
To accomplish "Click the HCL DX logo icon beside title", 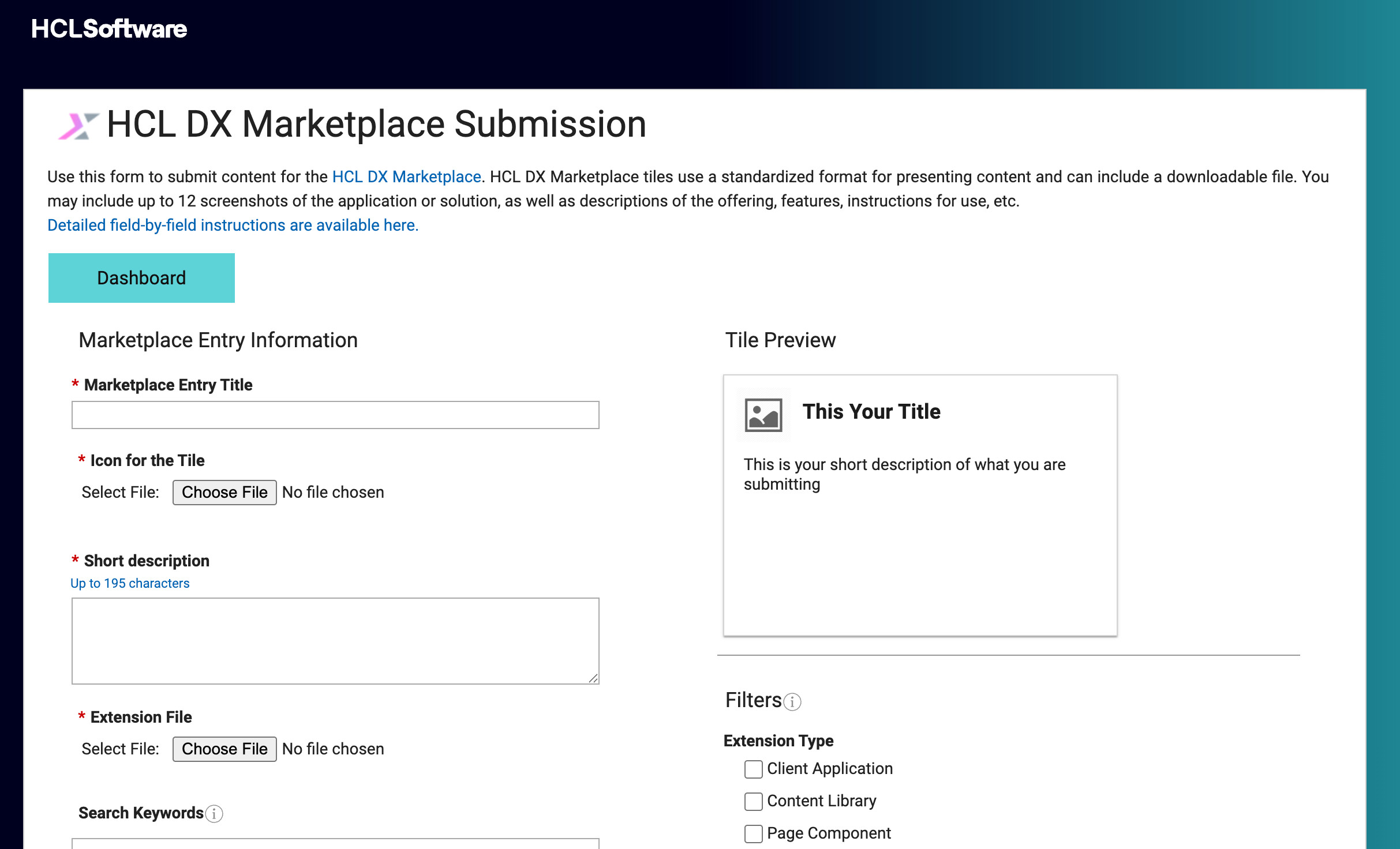I will [x=78, y=126].
